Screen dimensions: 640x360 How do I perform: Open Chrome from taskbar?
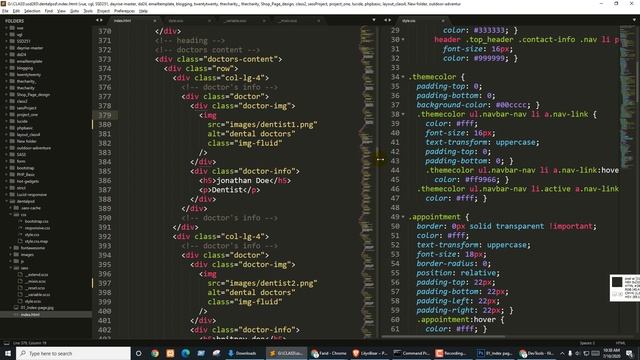point(155,353)
